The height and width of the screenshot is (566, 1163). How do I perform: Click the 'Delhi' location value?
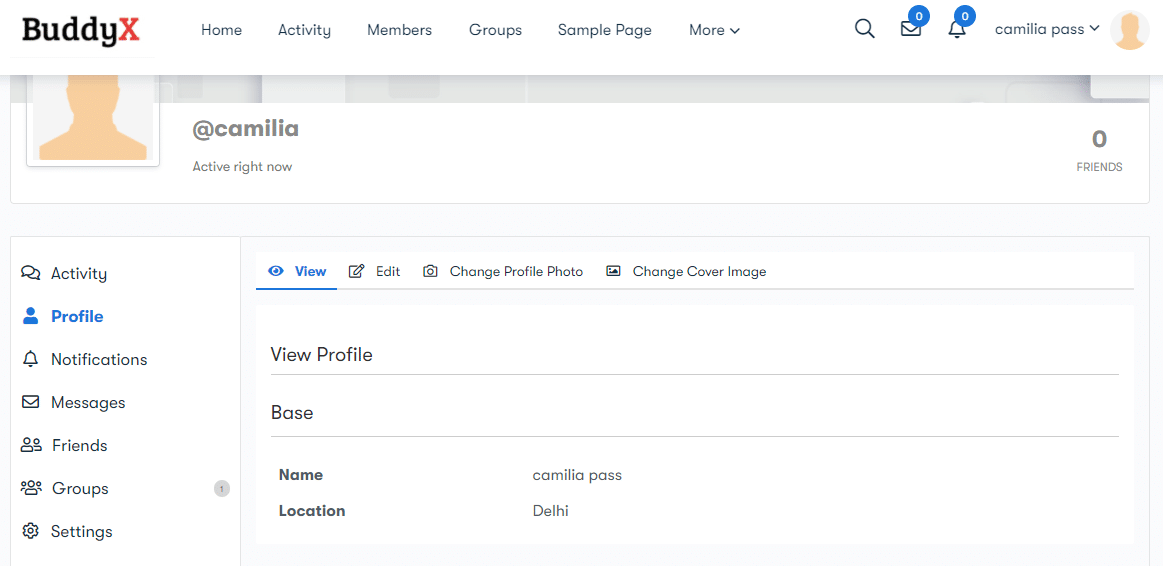(550, 510)
